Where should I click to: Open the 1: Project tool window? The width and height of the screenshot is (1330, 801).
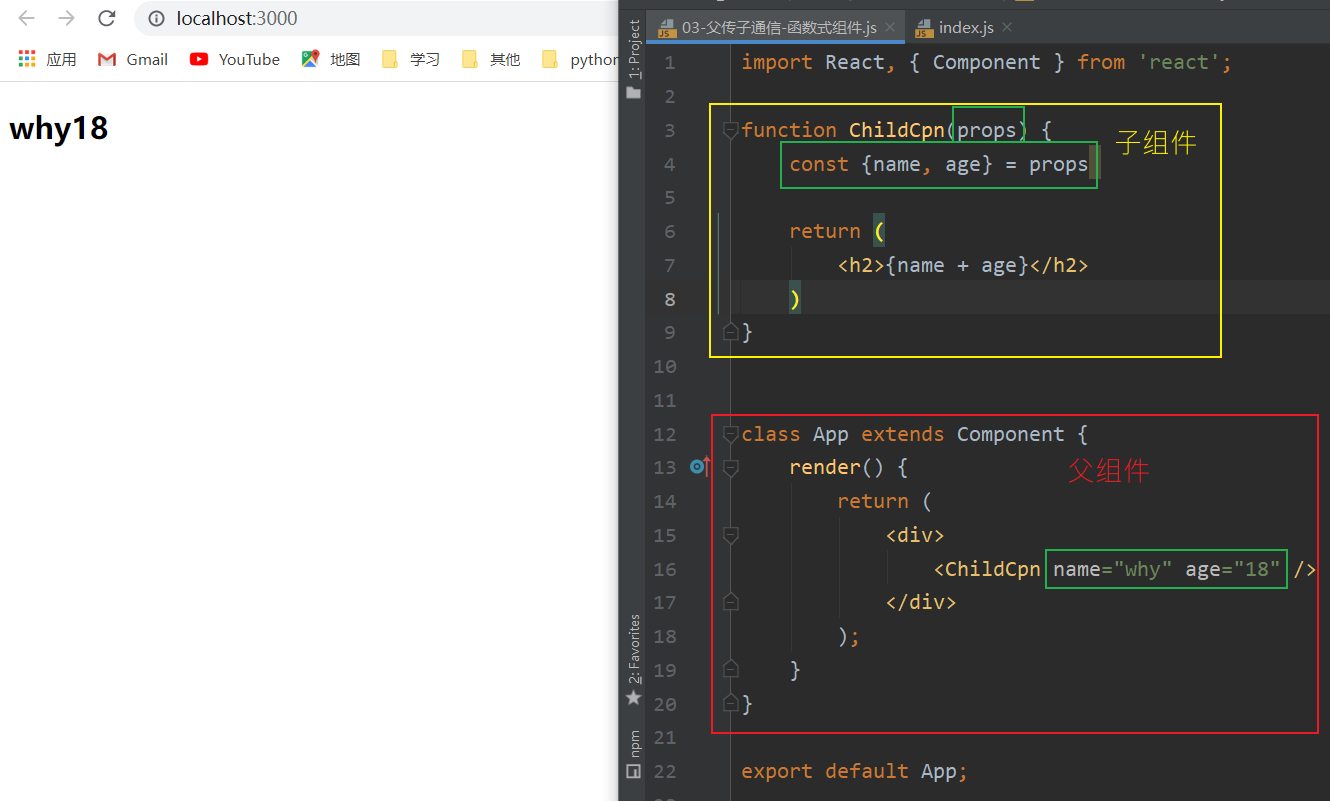click(x=633, y=50)
